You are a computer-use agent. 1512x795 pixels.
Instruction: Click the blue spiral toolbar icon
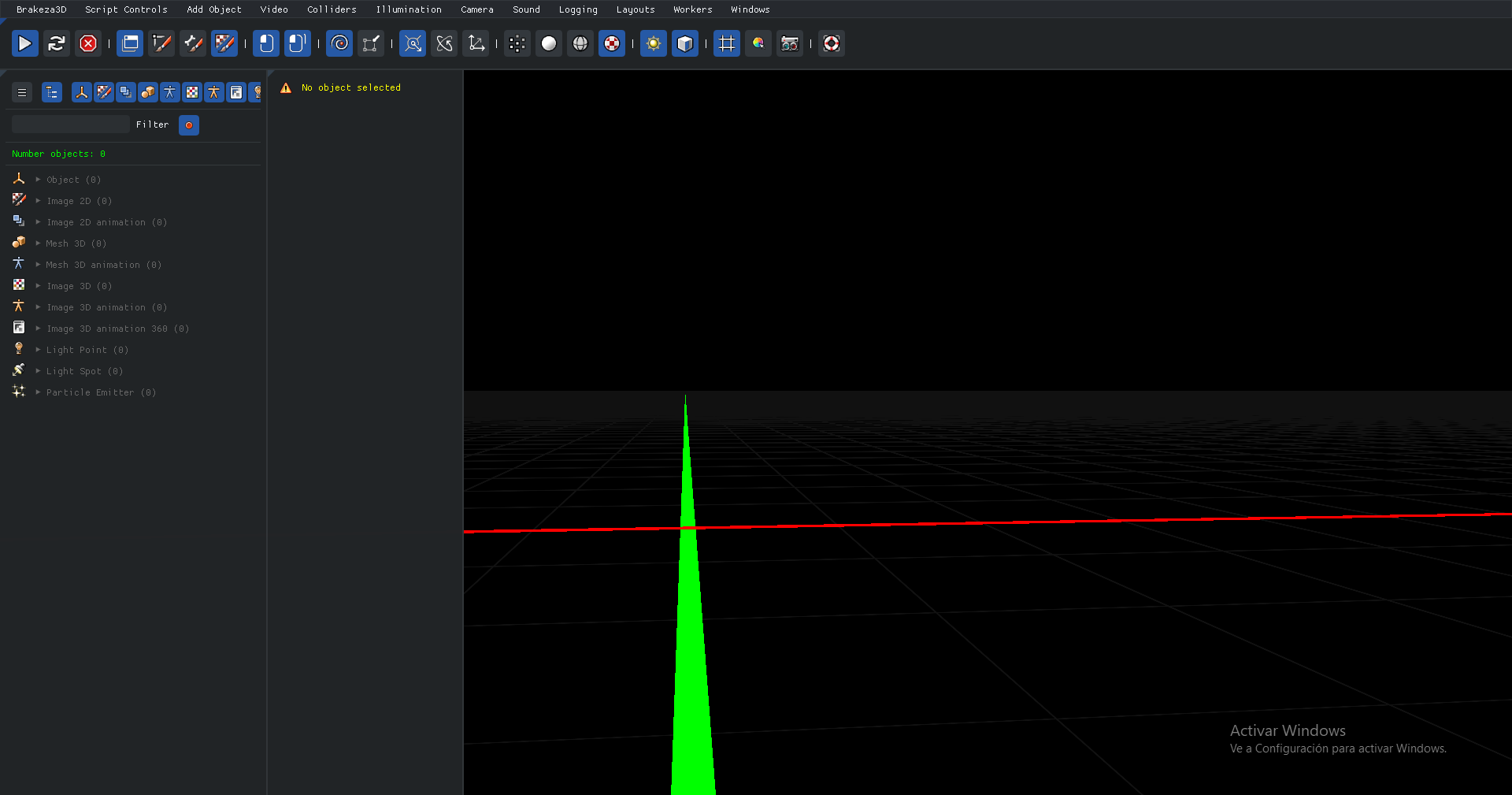(339, 43)
